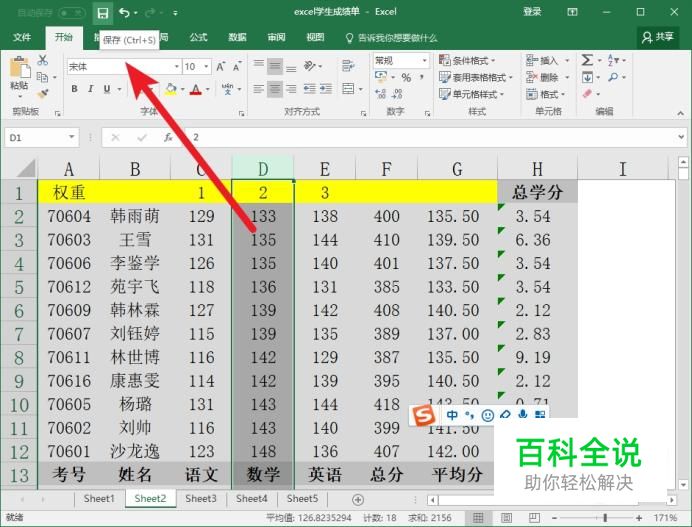Click the Select All corner triangle
692x527 pixels.
(26, 169)
